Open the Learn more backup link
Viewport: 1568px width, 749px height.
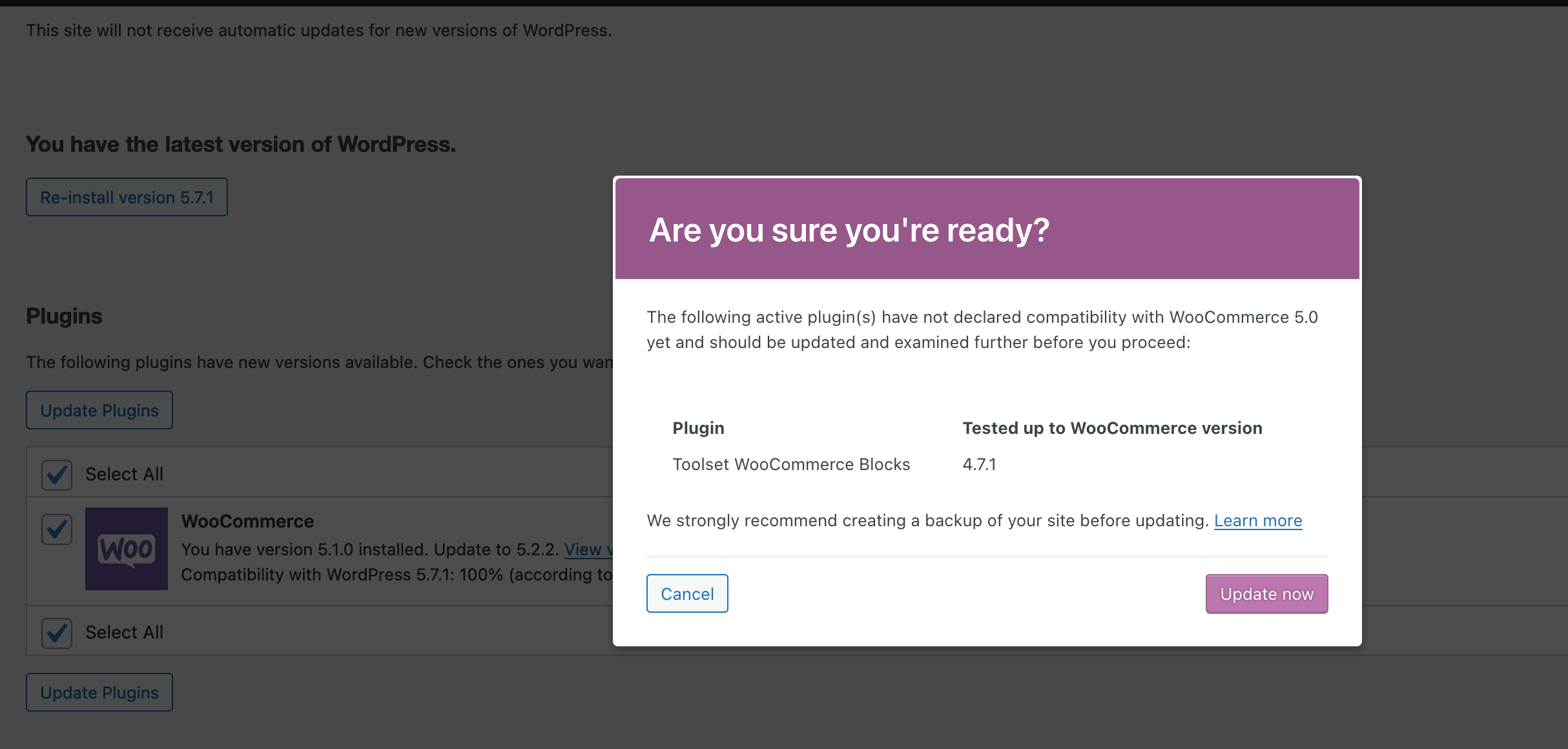(1257, 520)
